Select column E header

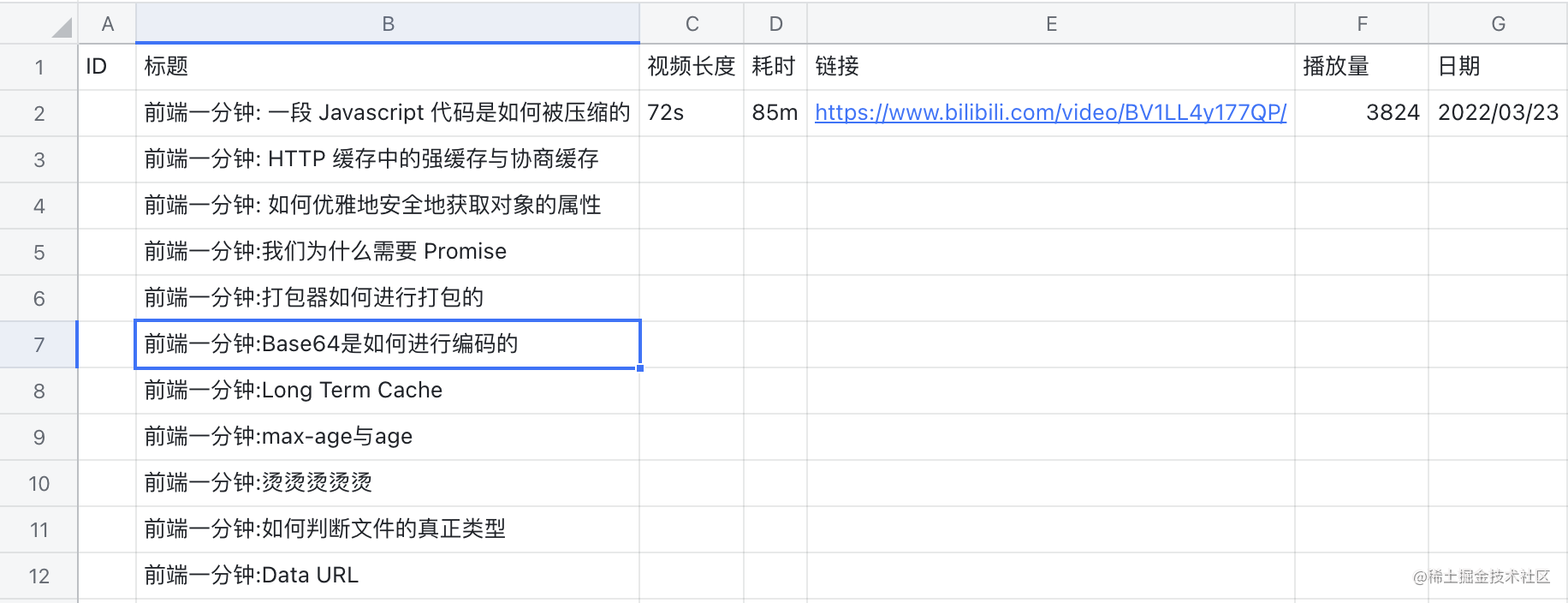click(1051, 23)
